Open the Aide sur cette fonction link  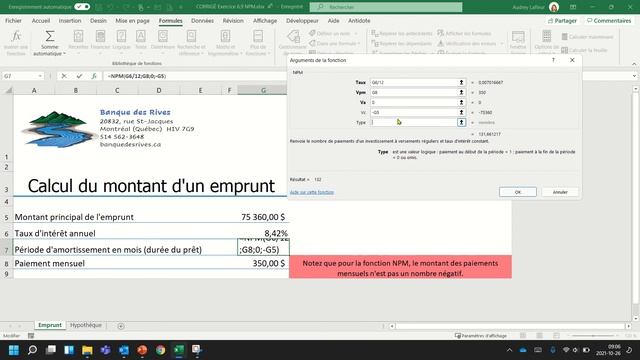[x=312, y=192]
